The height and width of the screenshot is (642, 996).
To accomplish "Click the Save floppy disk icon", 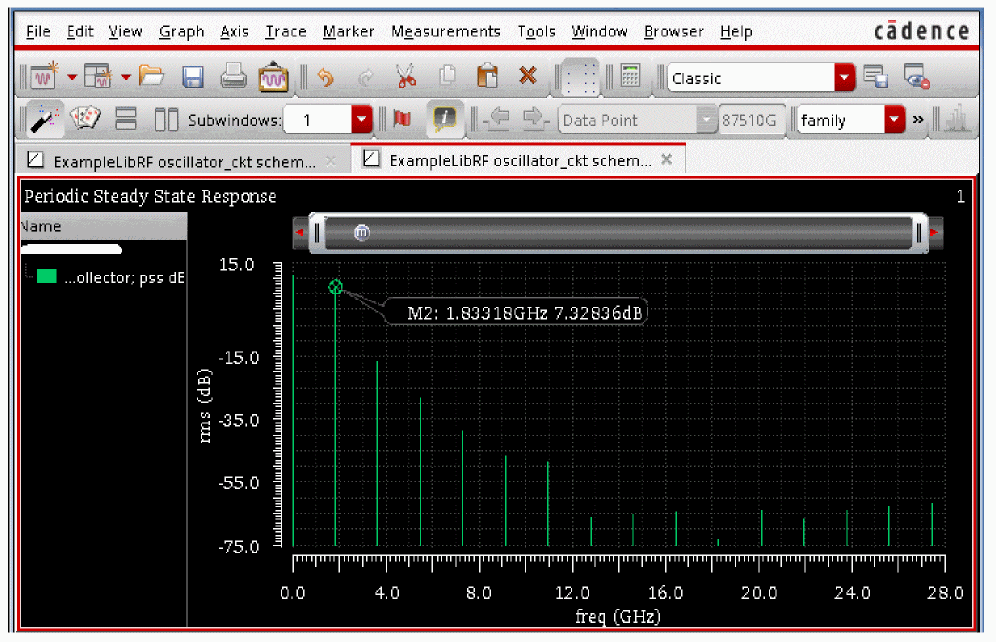I will coord(192,77).
